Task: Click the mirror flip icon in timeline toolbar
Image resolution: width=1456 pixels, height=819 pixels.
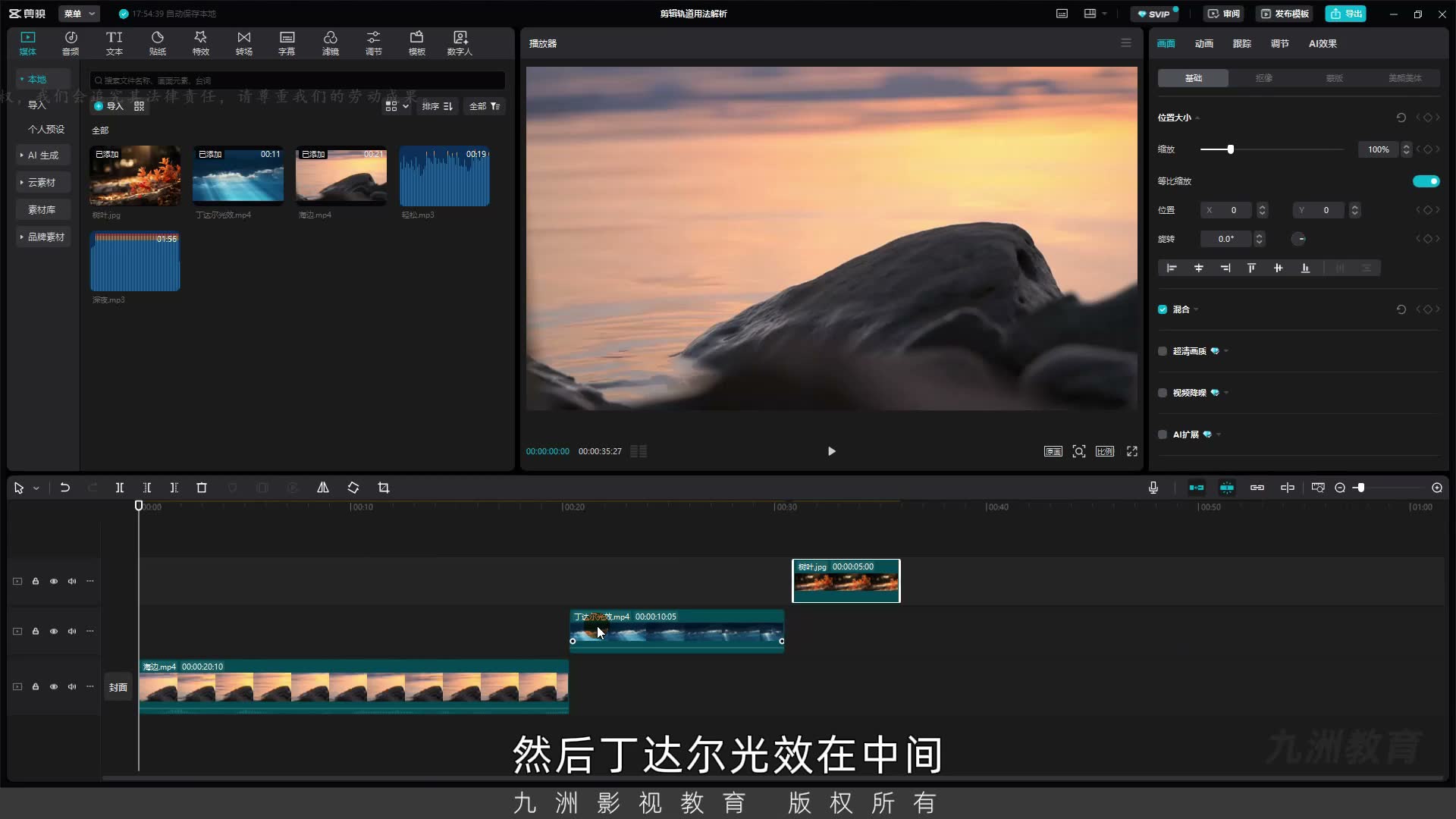Action: pos(323,488)
